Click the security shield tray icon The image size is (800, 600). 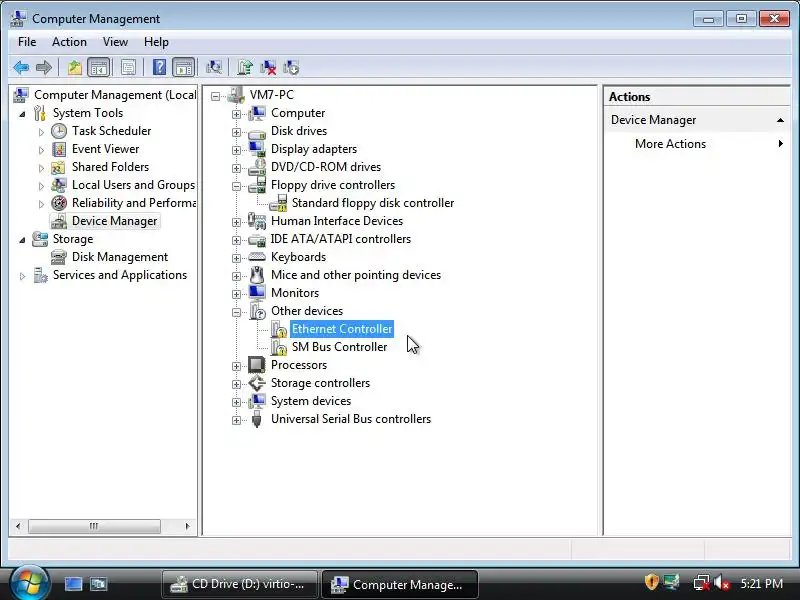point(651,582)
